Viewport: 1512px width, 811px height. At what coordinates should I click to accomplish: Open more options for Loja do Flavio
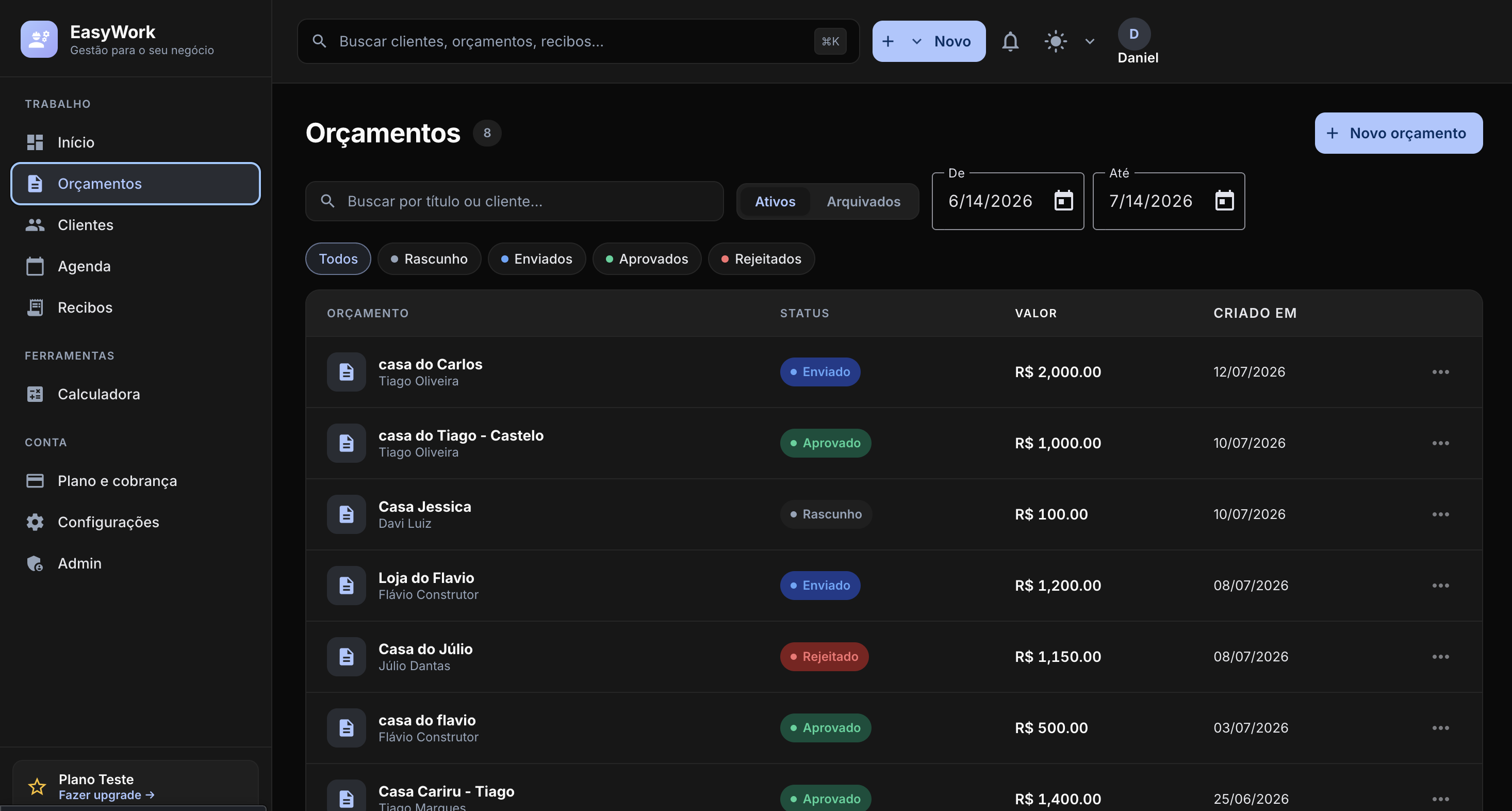(1440, 586)
